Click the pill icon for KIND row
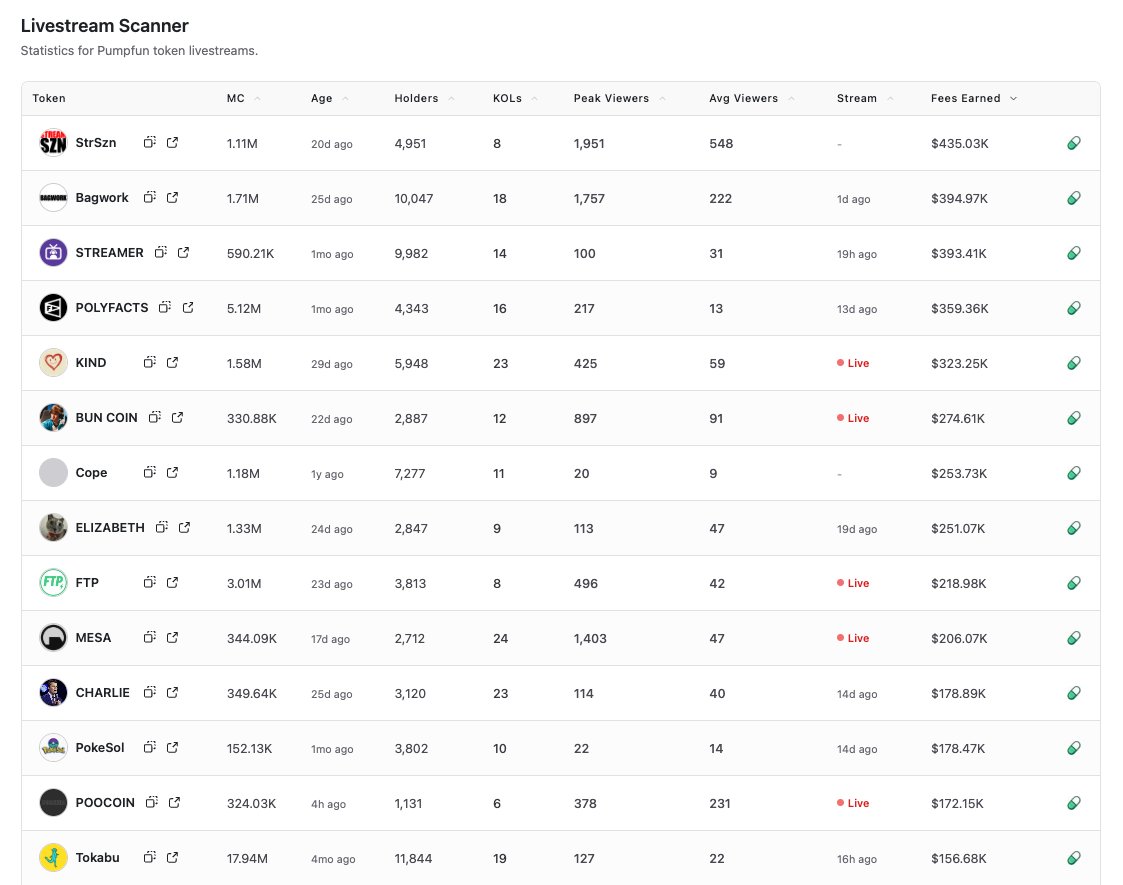This screenshot has height=885, width=1123. [x=1073, y=363]
